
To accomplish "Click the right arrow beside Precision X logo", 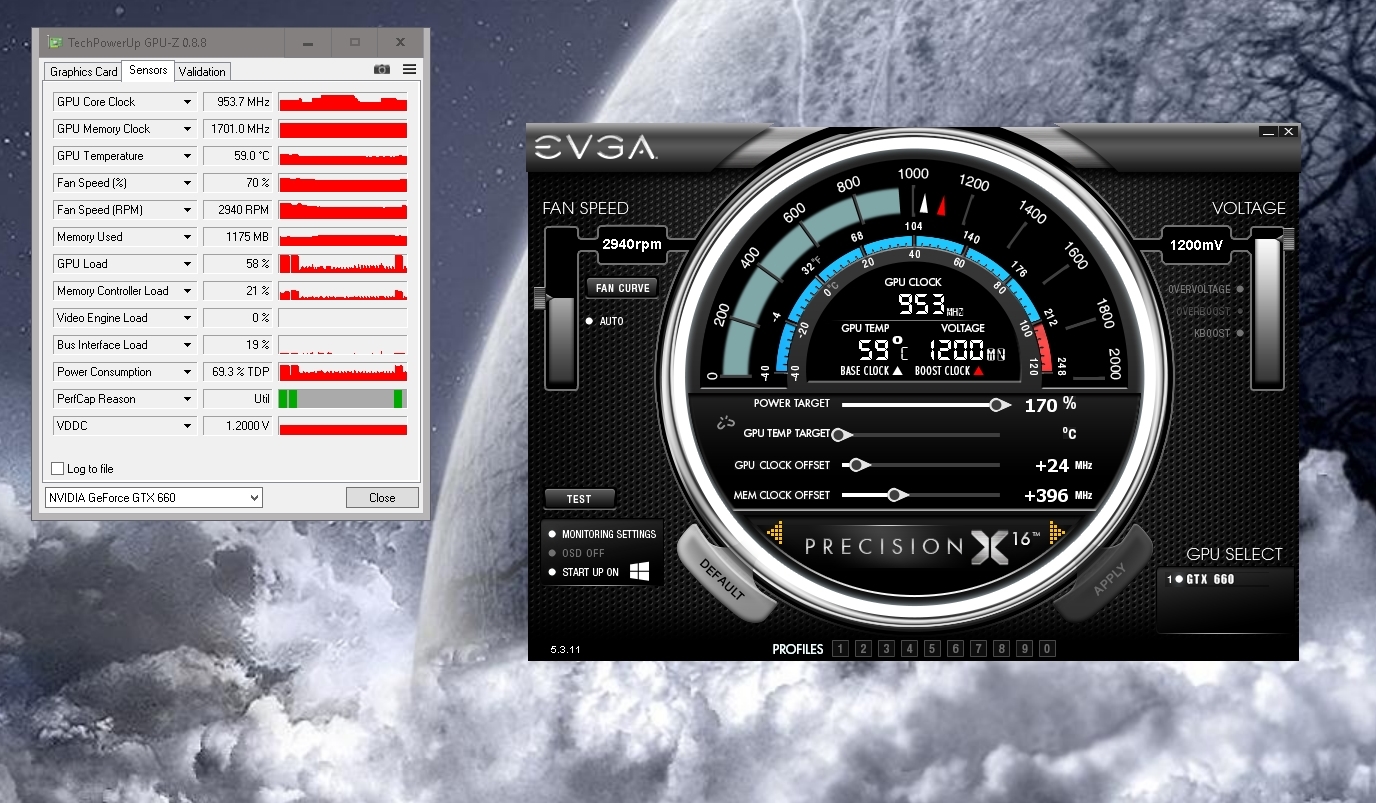I will (1057, 534).
